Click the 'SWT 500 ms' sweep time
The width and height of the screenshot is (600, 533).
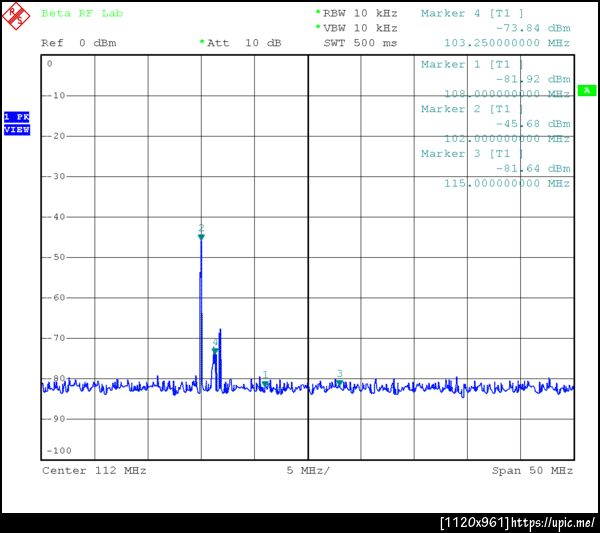[x=360, y=43]
